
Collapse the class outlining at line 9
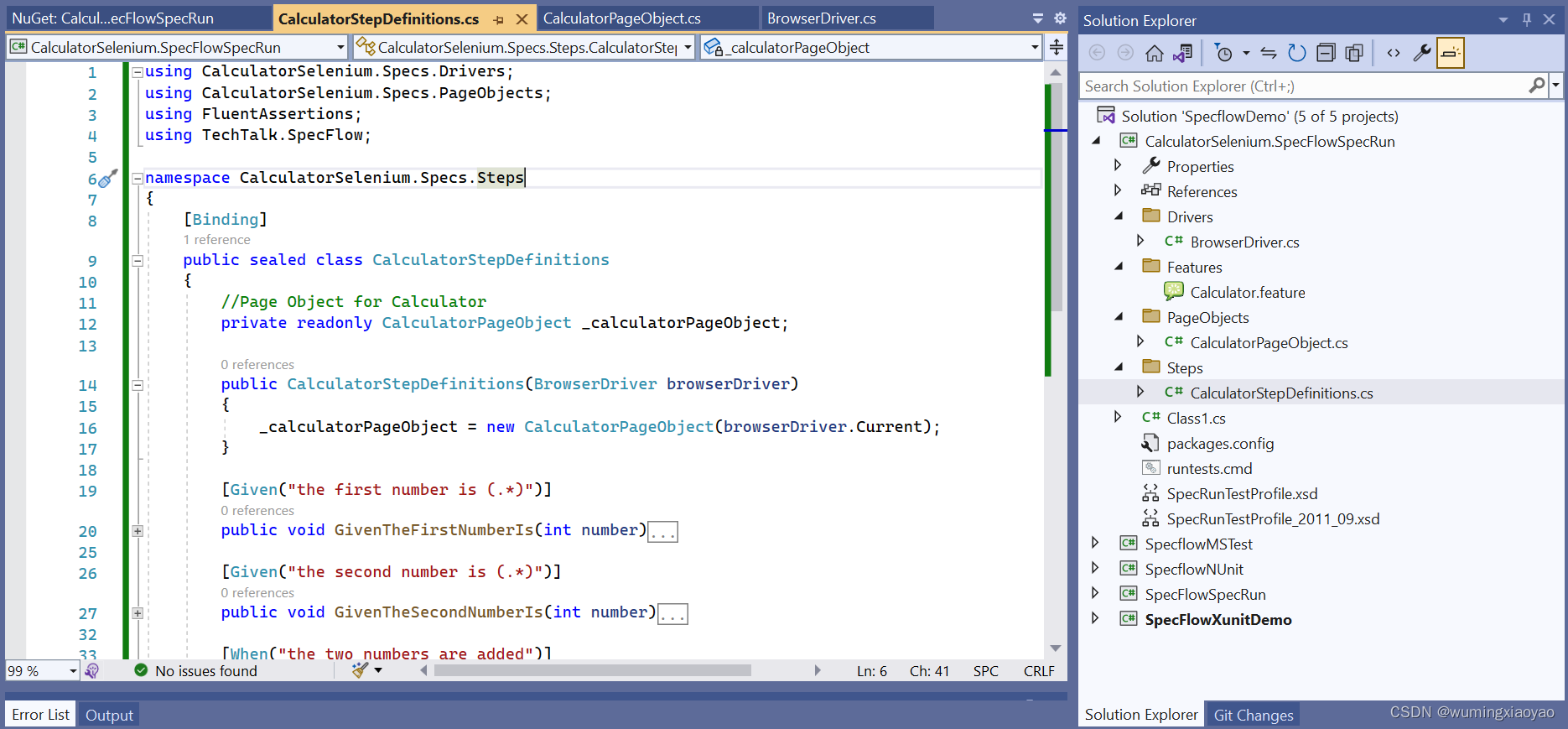coord(137,260)
